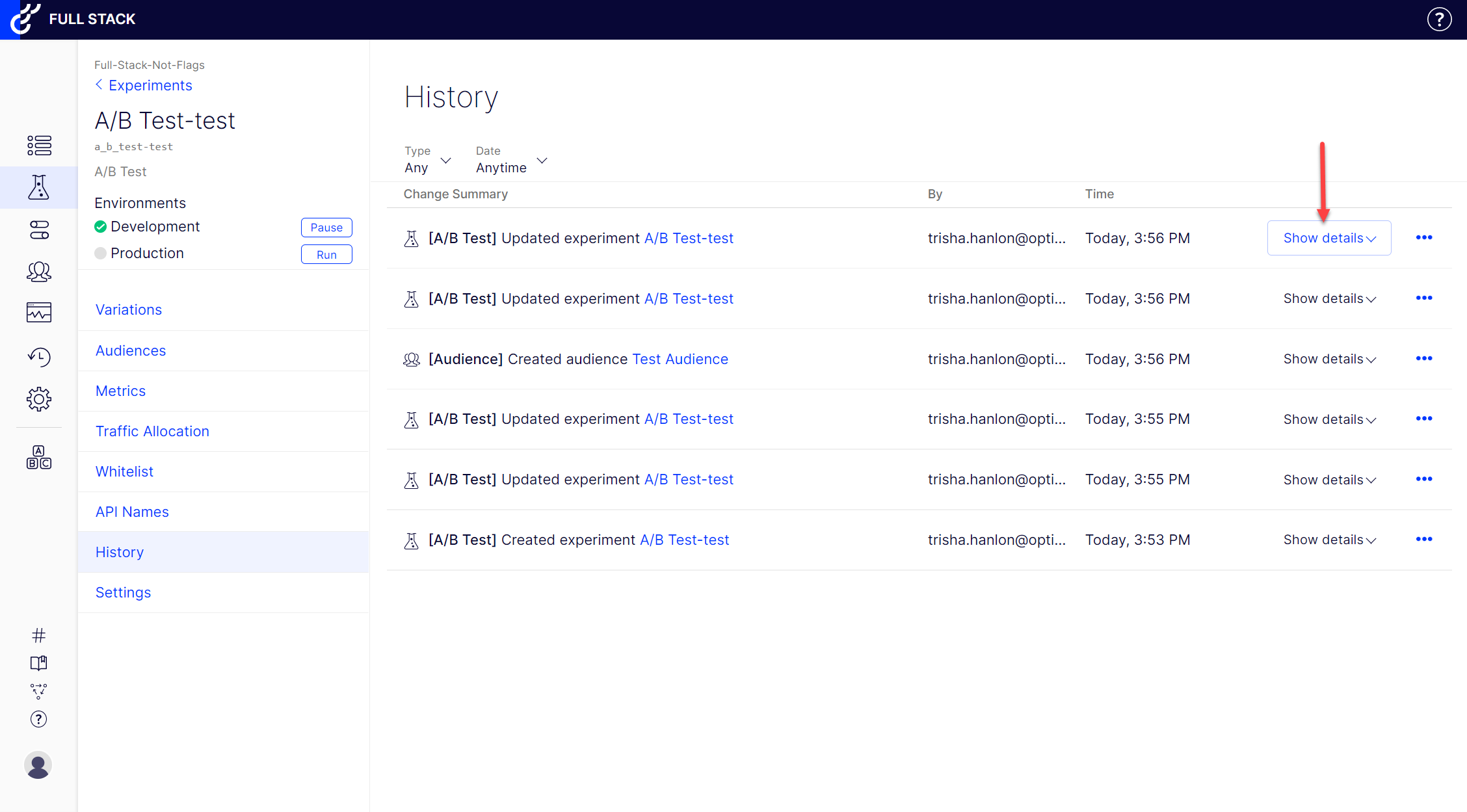Go back to Experiments list

point(150,85)
